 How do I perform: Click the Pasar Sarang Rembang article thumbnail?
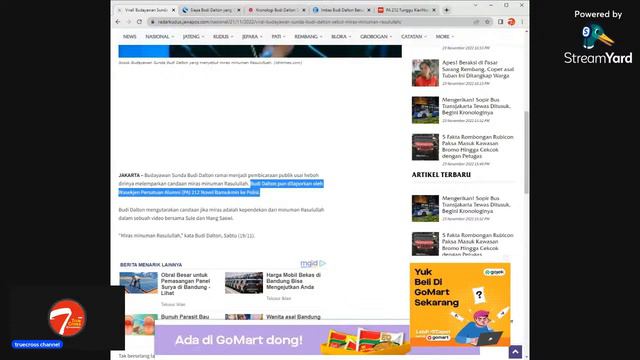[425, 73]
